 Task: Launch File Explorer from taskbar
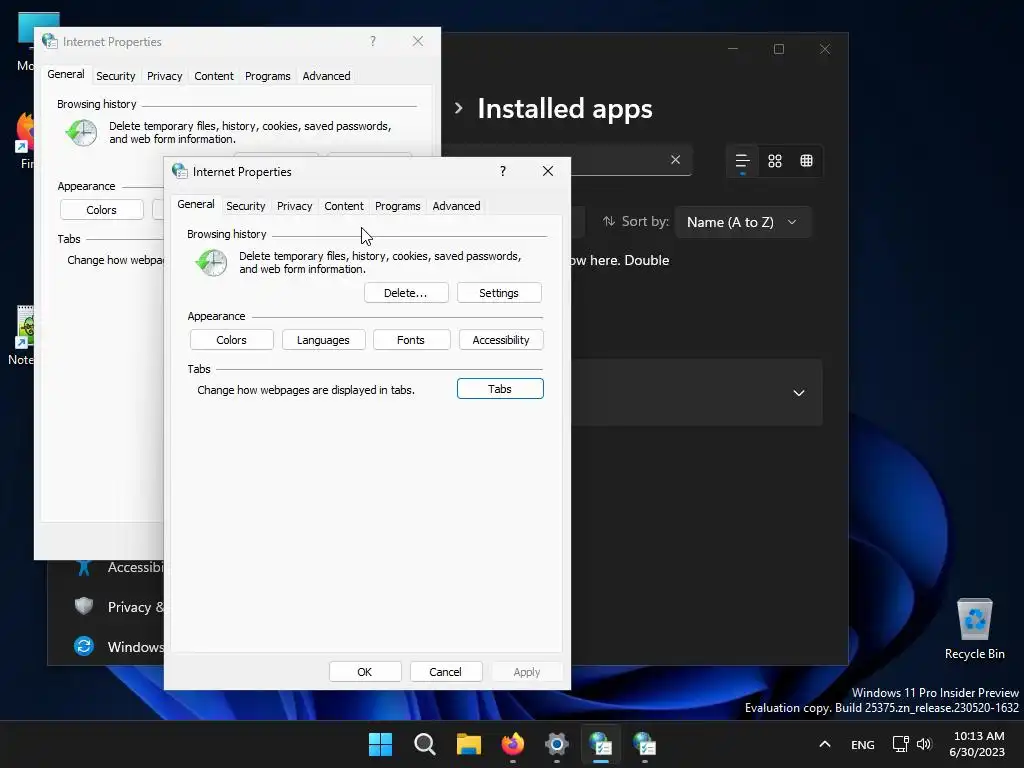tap(468, 744)
